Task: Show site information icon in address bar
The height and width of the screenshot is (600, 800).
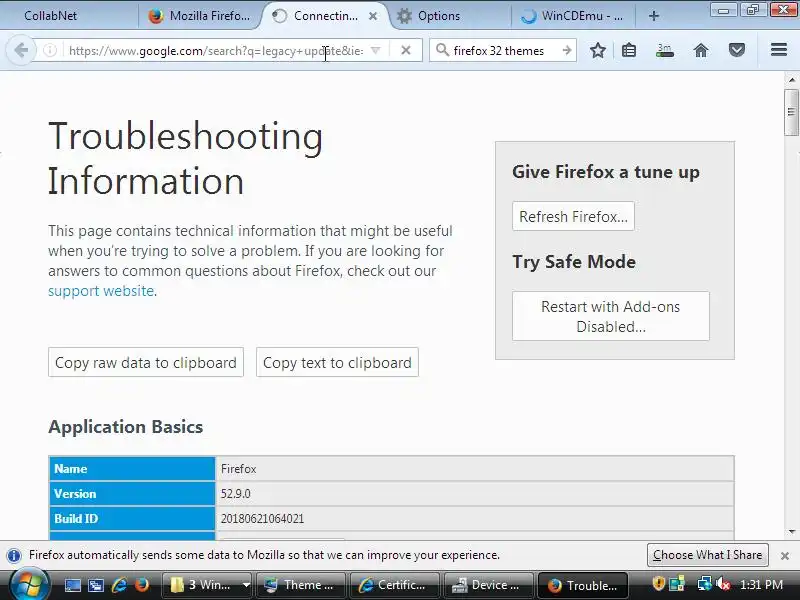Action: coord(49,51)
